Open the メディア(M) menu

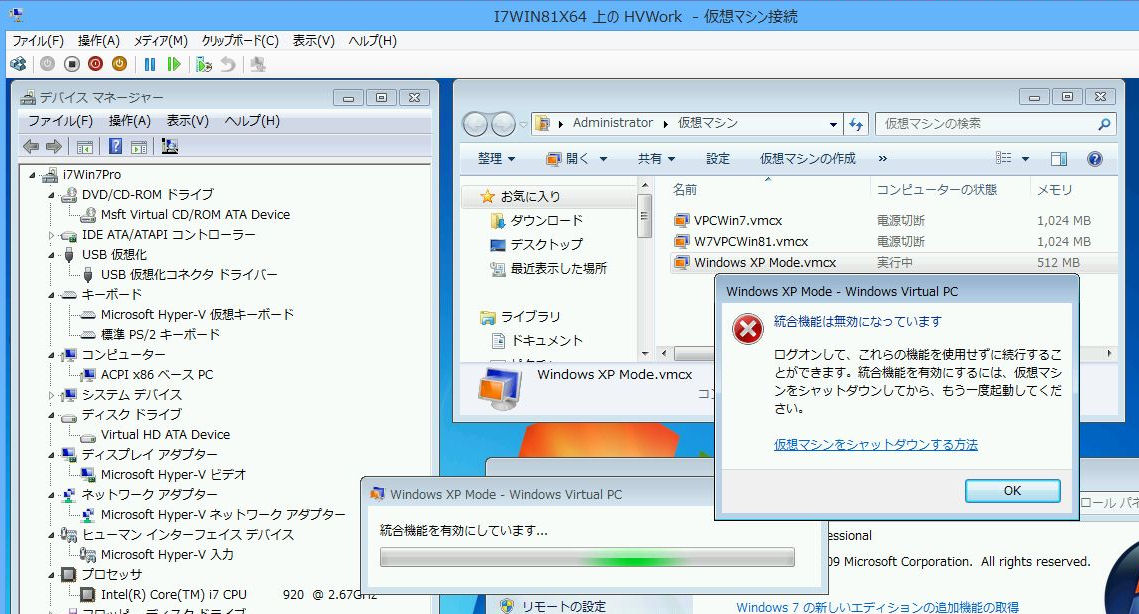(161, 41)
